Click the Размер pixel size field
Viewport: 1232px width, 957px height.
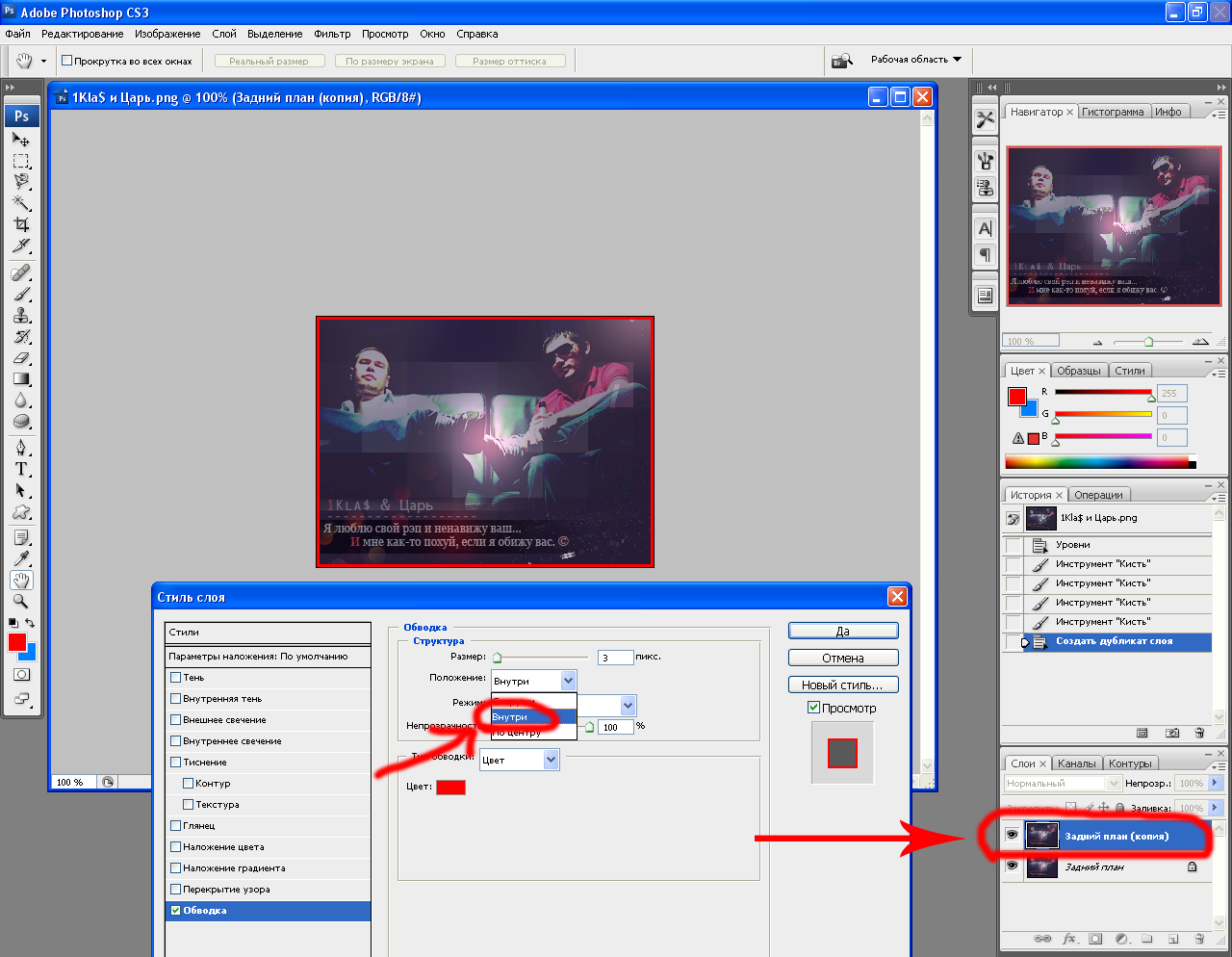[x=614, y=659]
